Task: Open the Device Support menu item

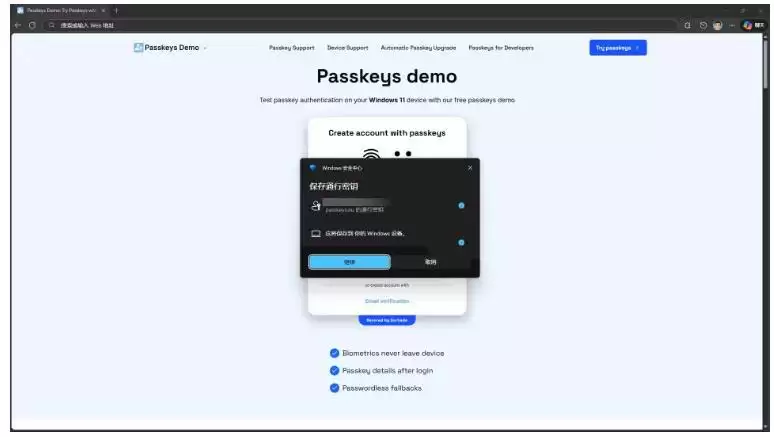Action: tap(348, 48)
